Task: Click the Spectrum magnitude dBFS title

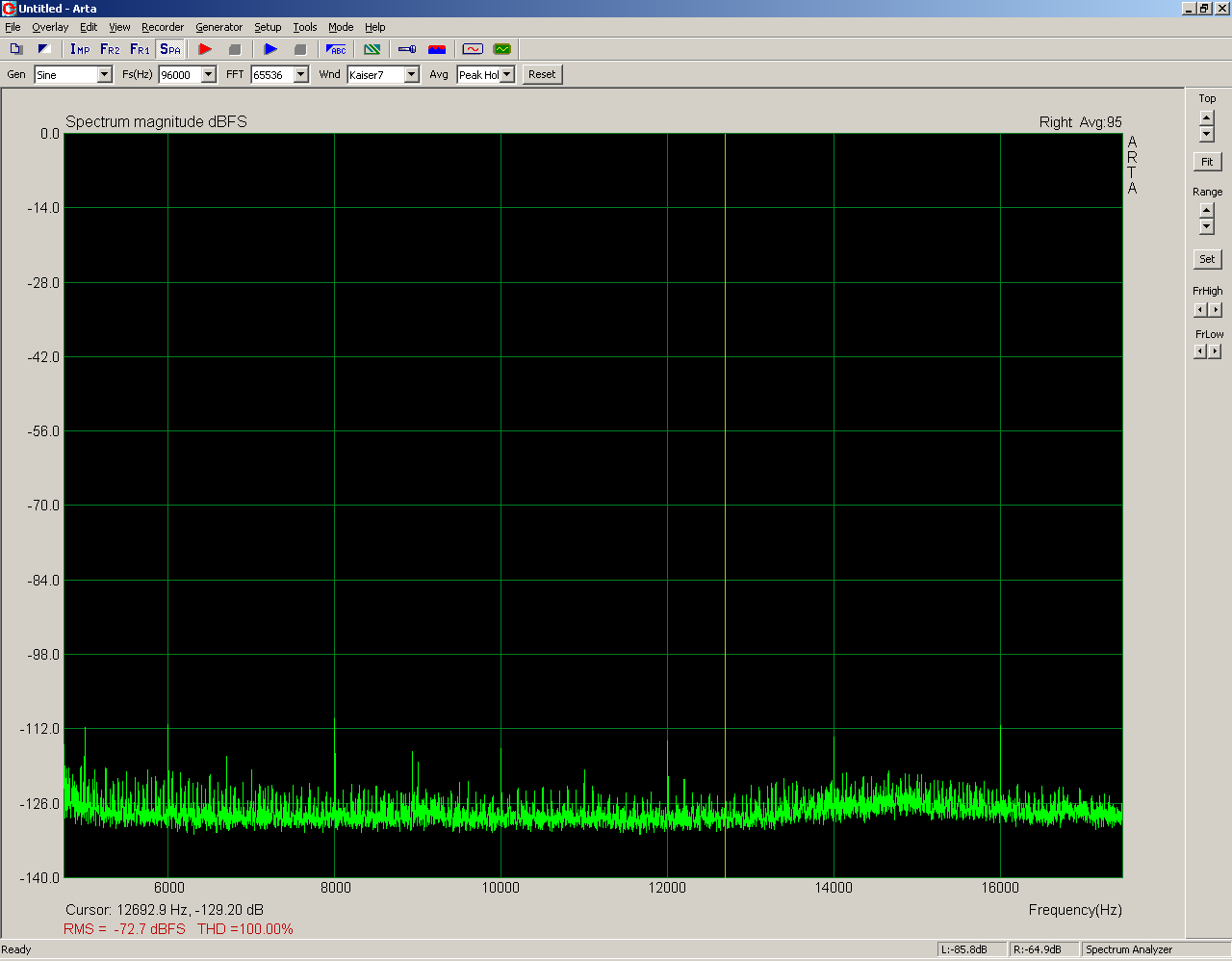Action: coord(156,121)
